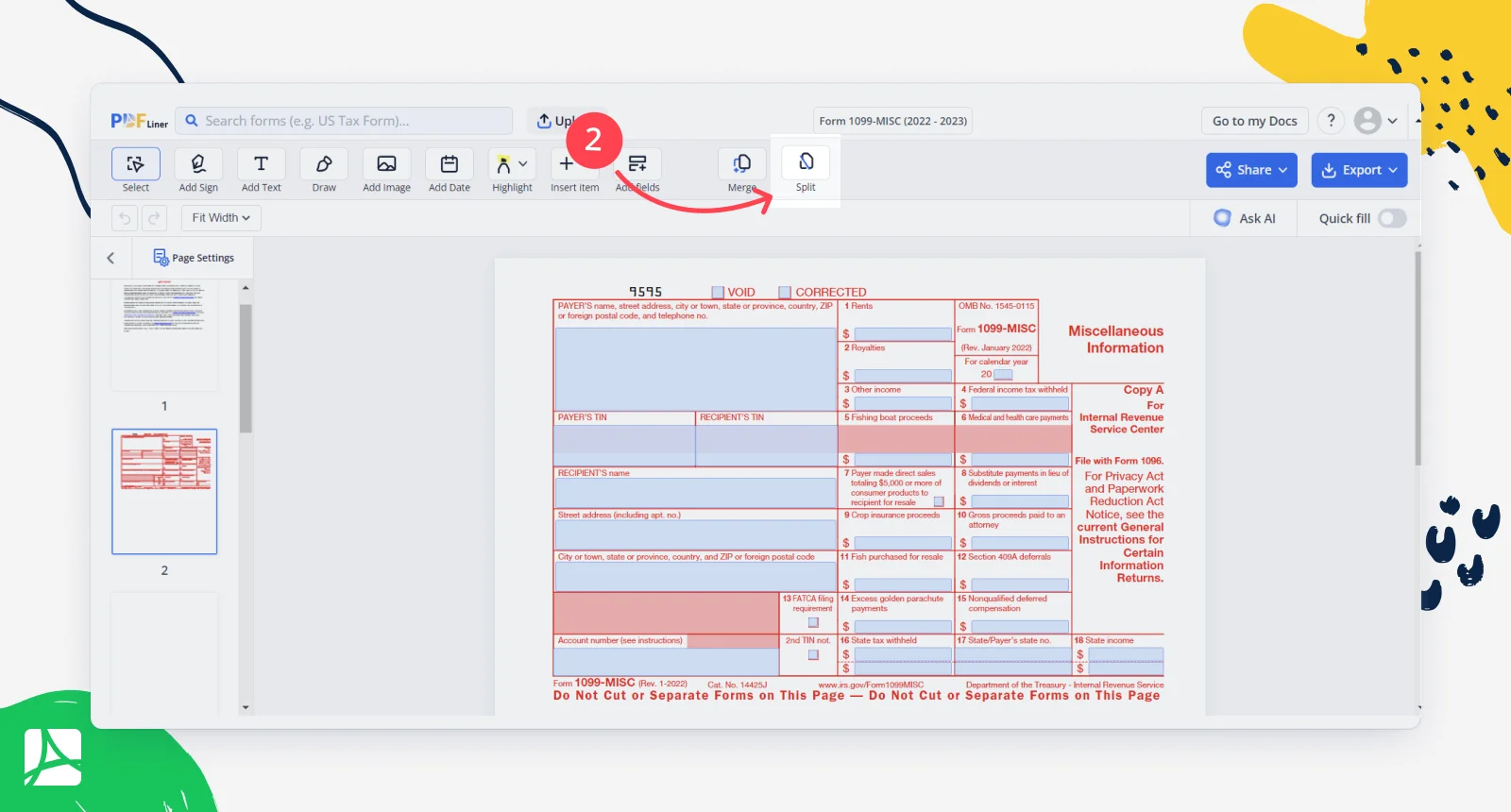Choose the Add Text tool
1511x812 pixels.
click(262, 171)
